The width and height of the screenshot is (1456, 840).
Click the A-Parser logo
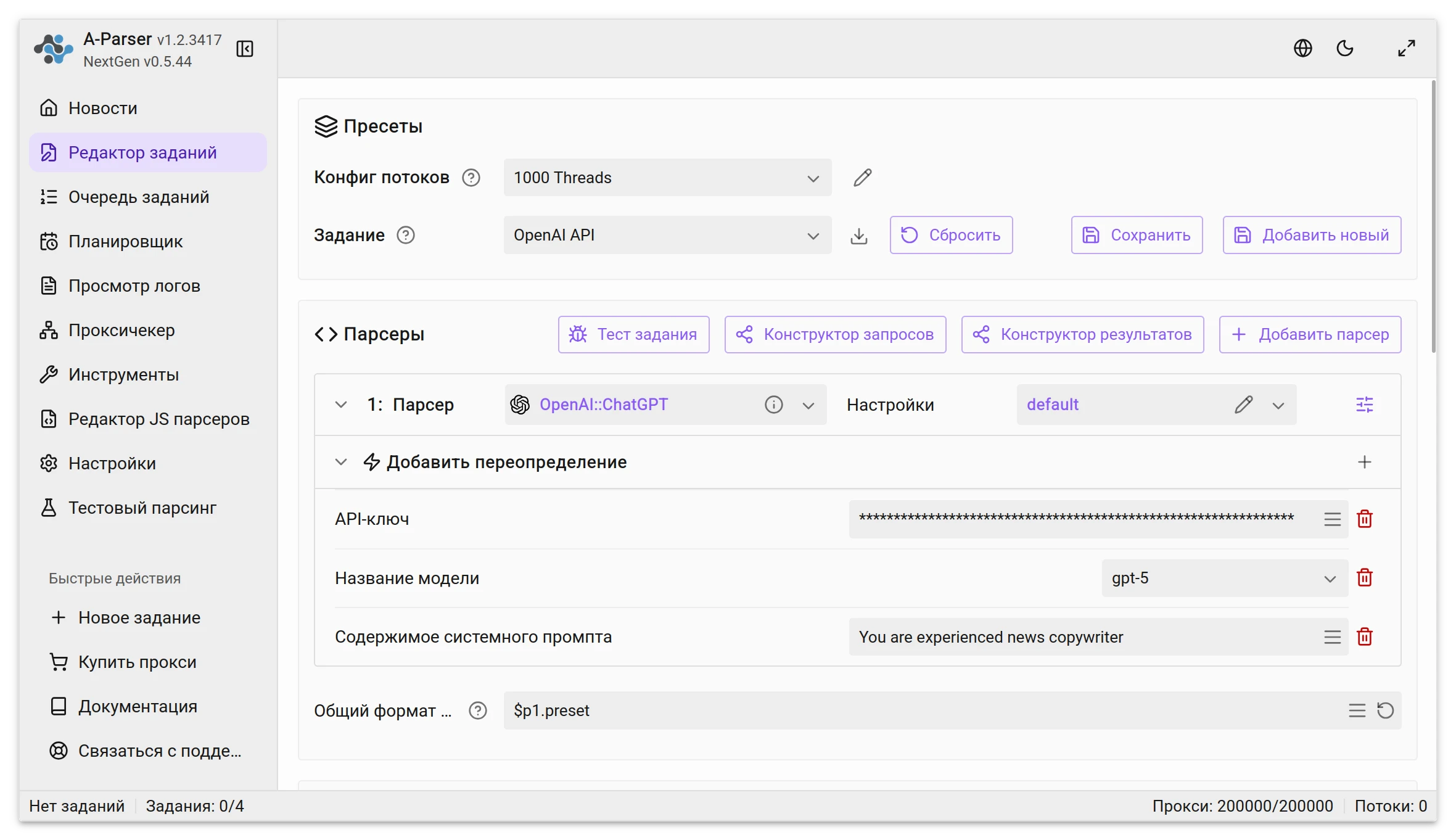pyautogui.click(x=53, y=49)
